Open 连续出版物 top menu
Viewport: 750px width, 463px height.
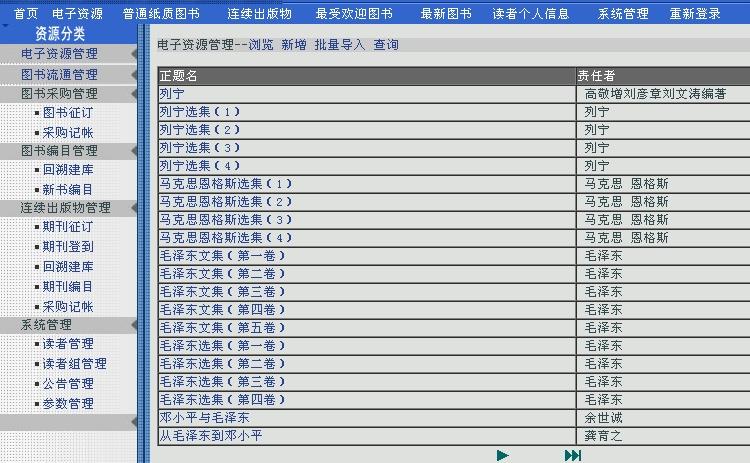(x=259, y=13)
